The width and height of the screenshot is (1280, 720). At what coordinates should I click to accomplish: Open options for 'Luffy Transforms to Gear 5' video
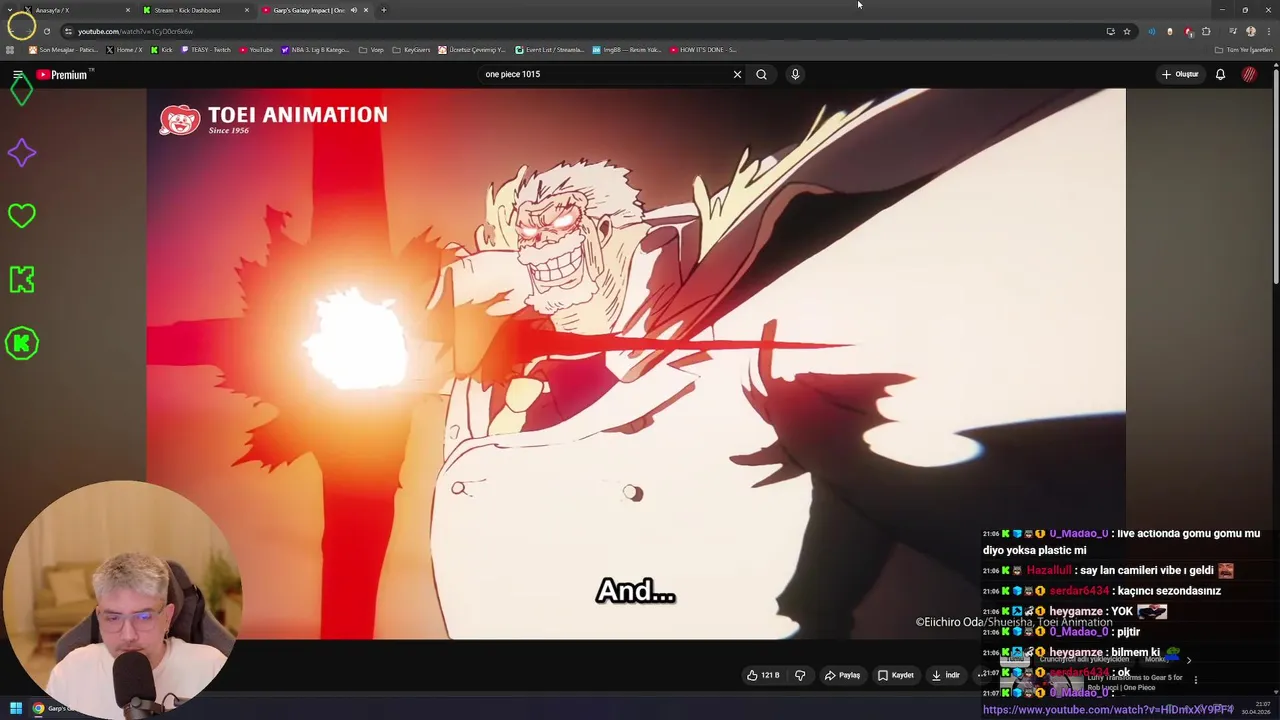[x=1195, y=680]
